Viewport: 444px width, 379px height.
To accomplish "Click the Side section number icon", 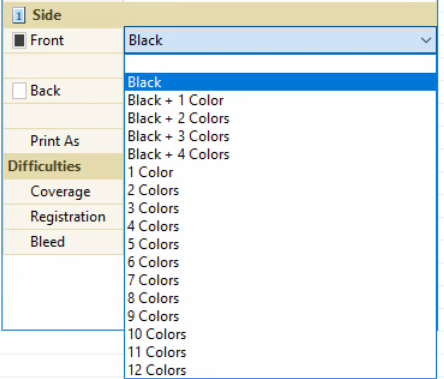I will [19, 15].
